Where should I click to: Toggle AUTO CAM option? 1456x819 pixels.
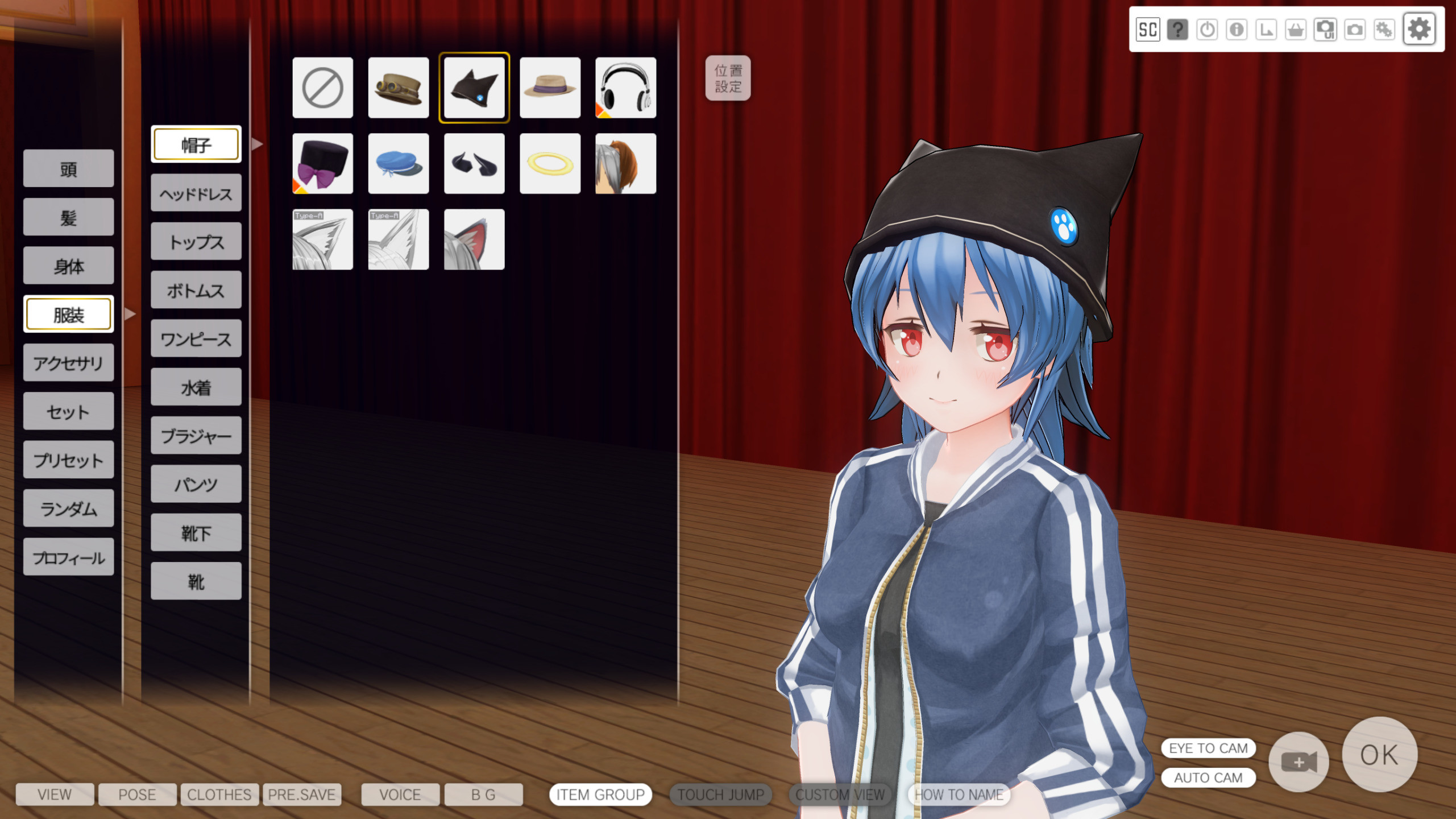click(1208, 777)
